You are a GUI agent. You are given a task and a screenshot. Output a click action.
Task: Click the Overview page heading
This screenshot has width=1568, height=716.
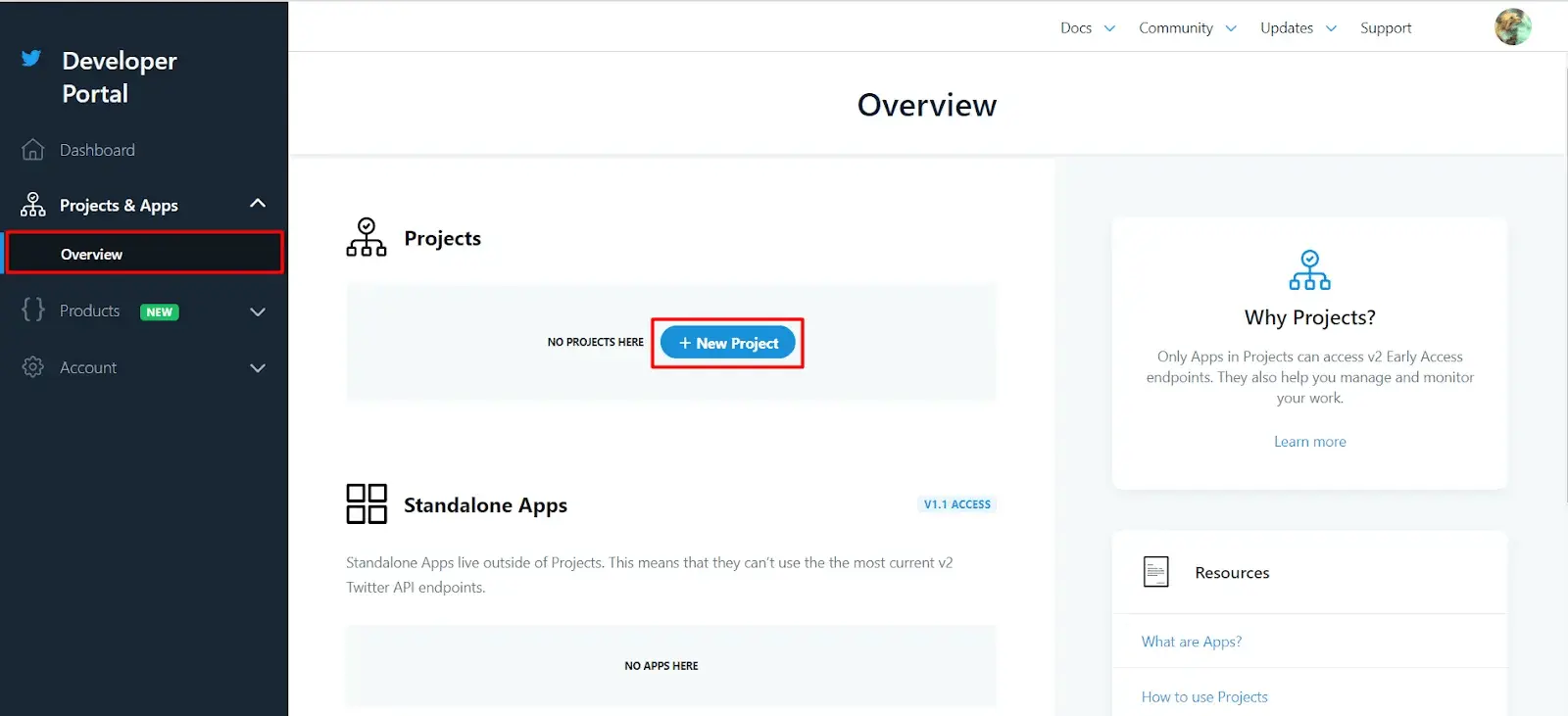tap(927, 105)
